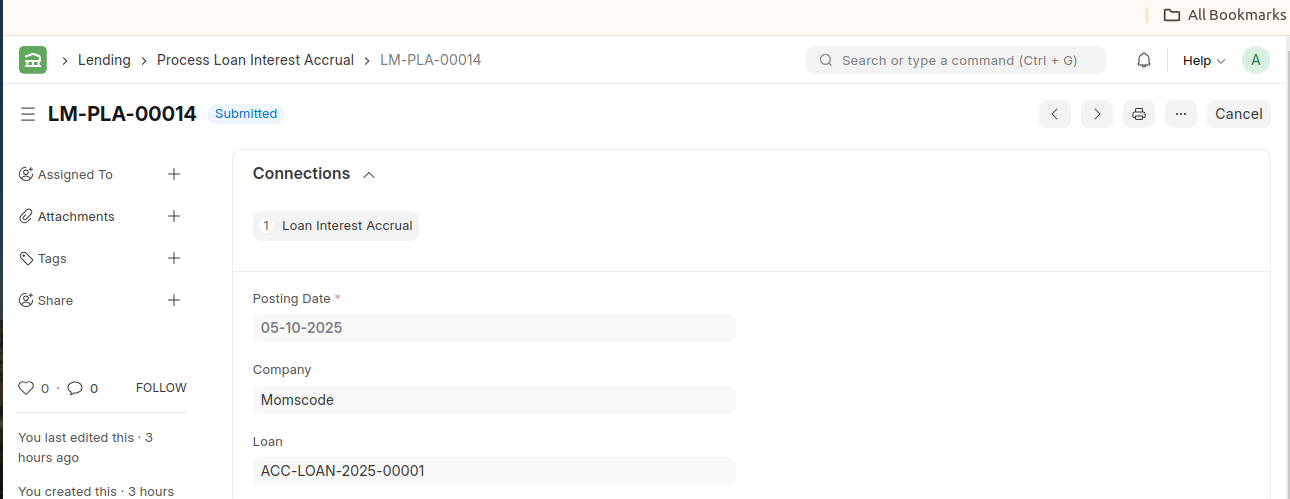Cancel the submitted document

click(1238, 114)
